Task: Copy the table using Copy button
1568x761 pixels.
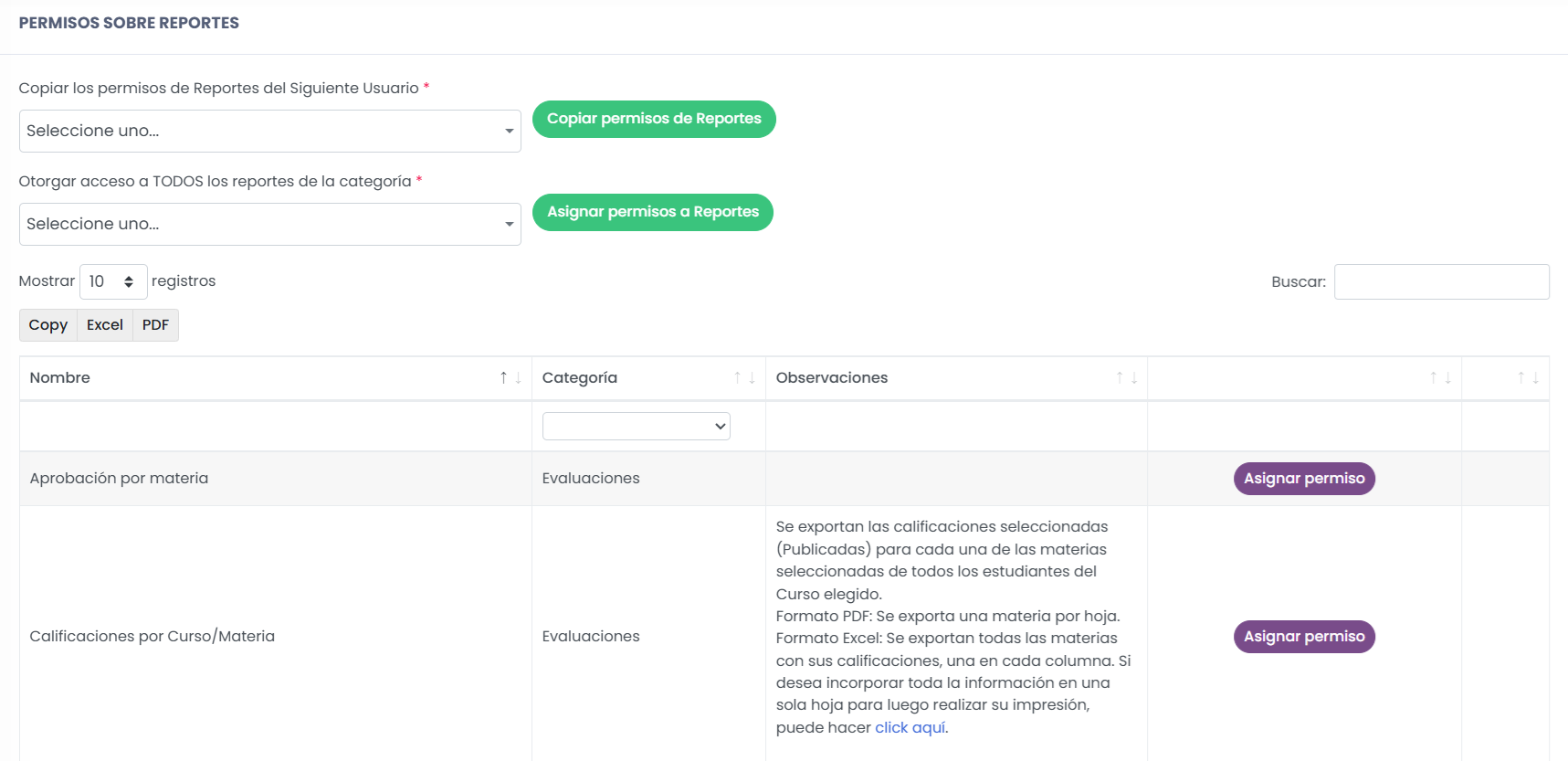Action: pyautogui.click(x=48, y=325)
